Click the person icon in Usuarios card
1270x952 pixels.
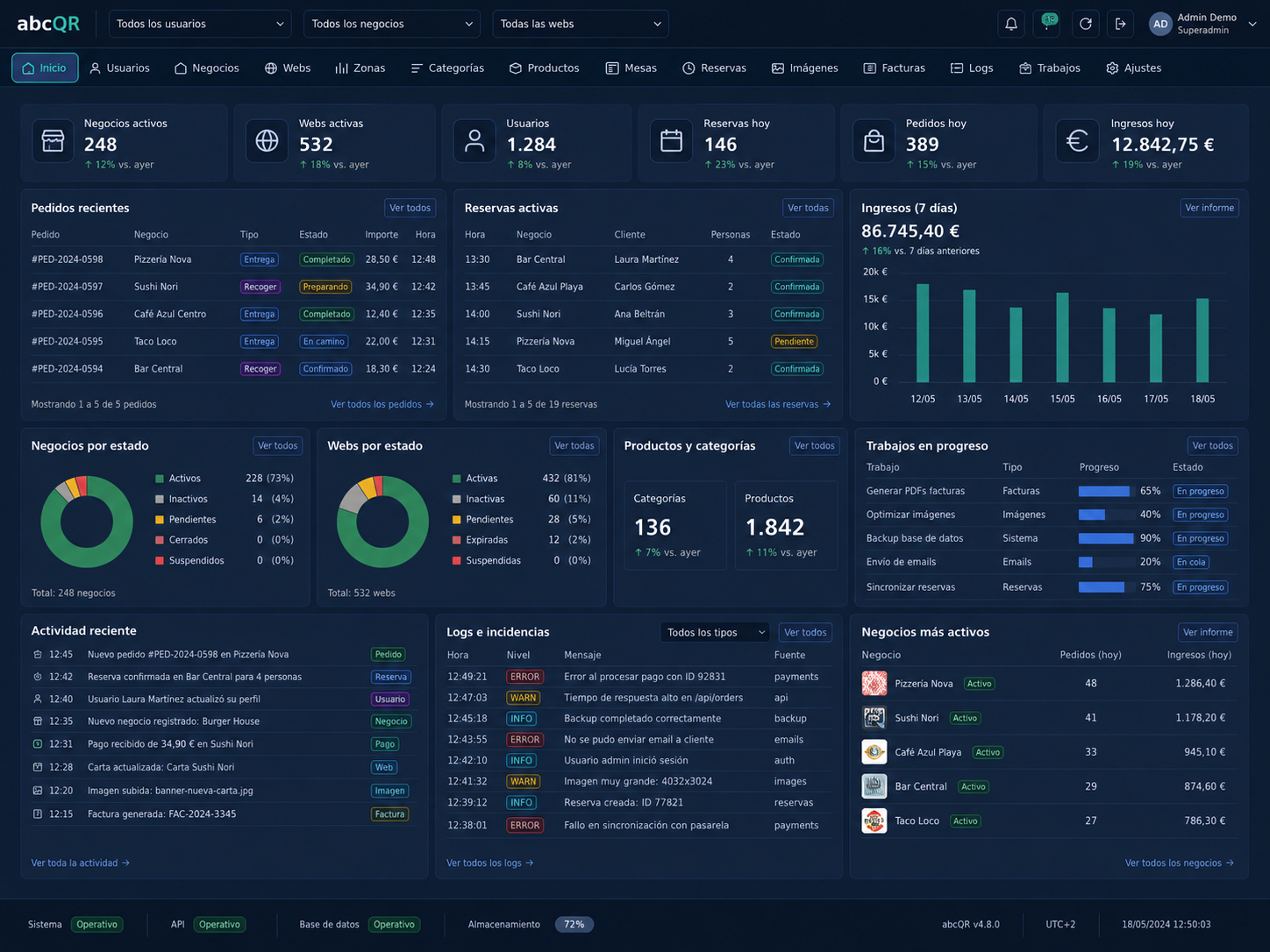pos(474,141)
